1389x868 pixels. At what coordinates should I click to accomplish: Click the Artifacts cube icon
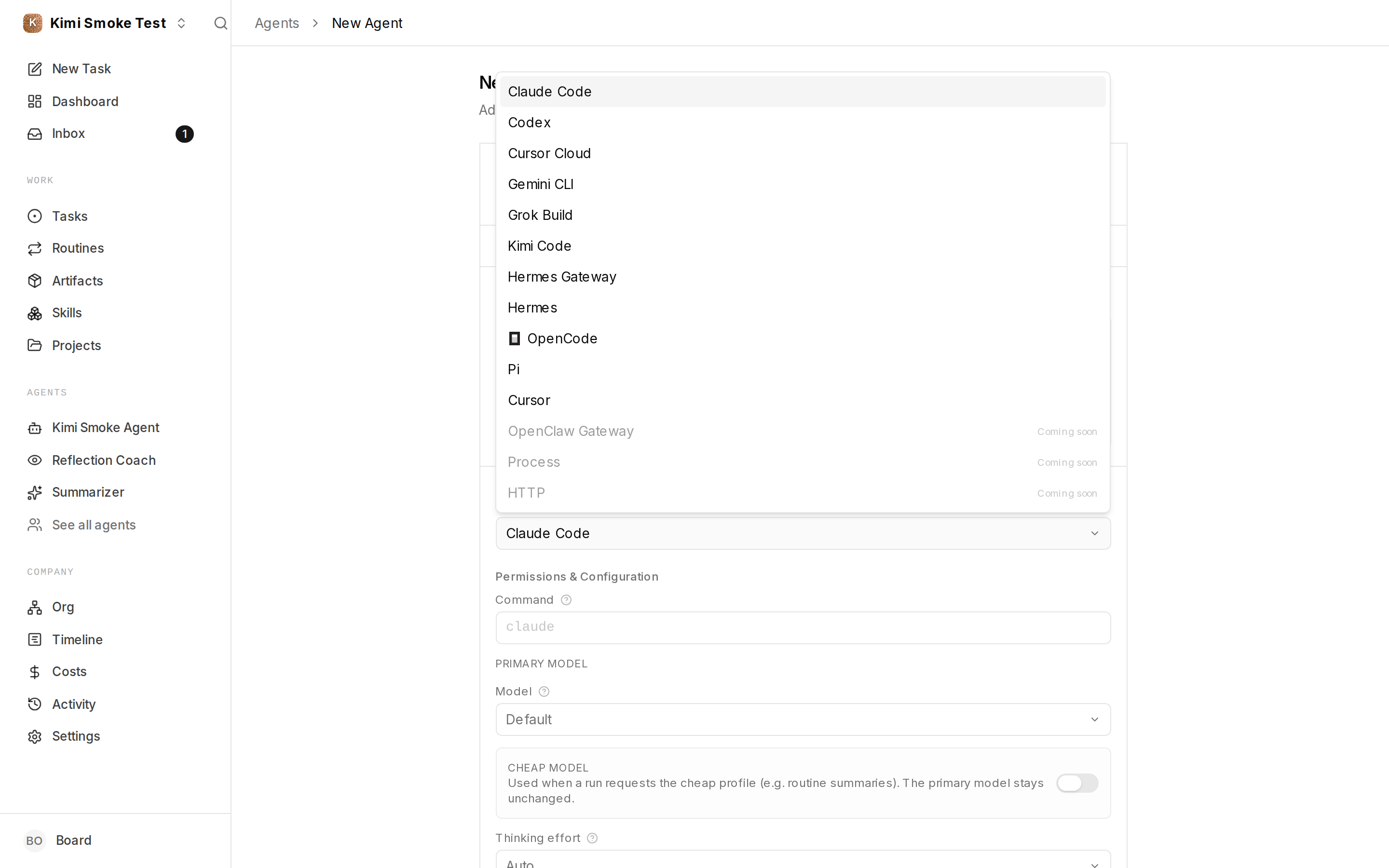tap(34, 281)
